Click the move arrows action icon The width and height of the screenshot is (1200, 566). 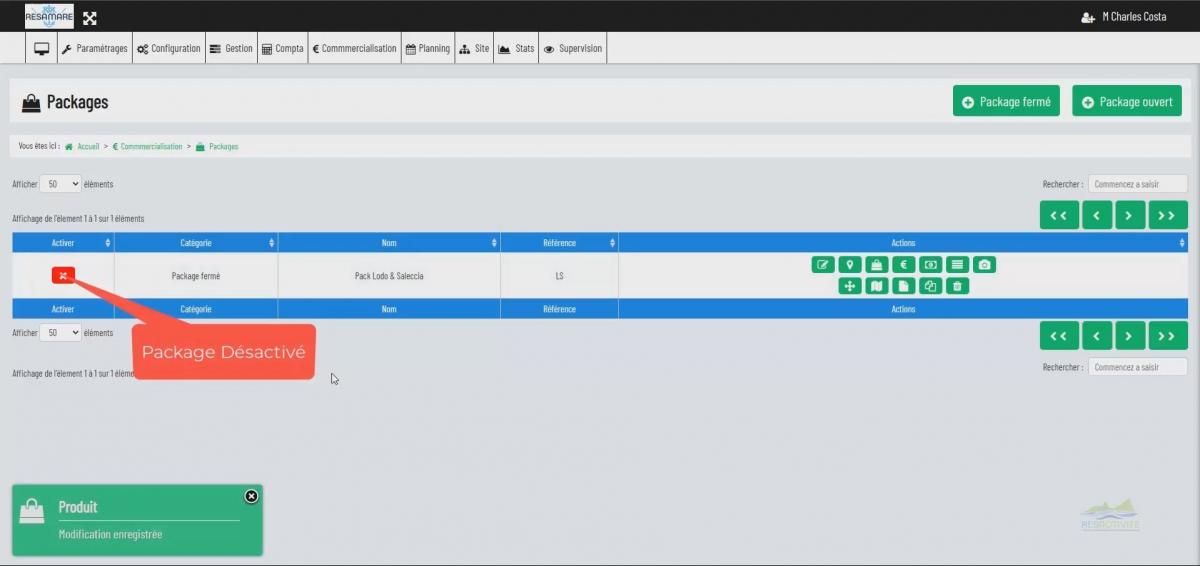click(x=849, y=286)
